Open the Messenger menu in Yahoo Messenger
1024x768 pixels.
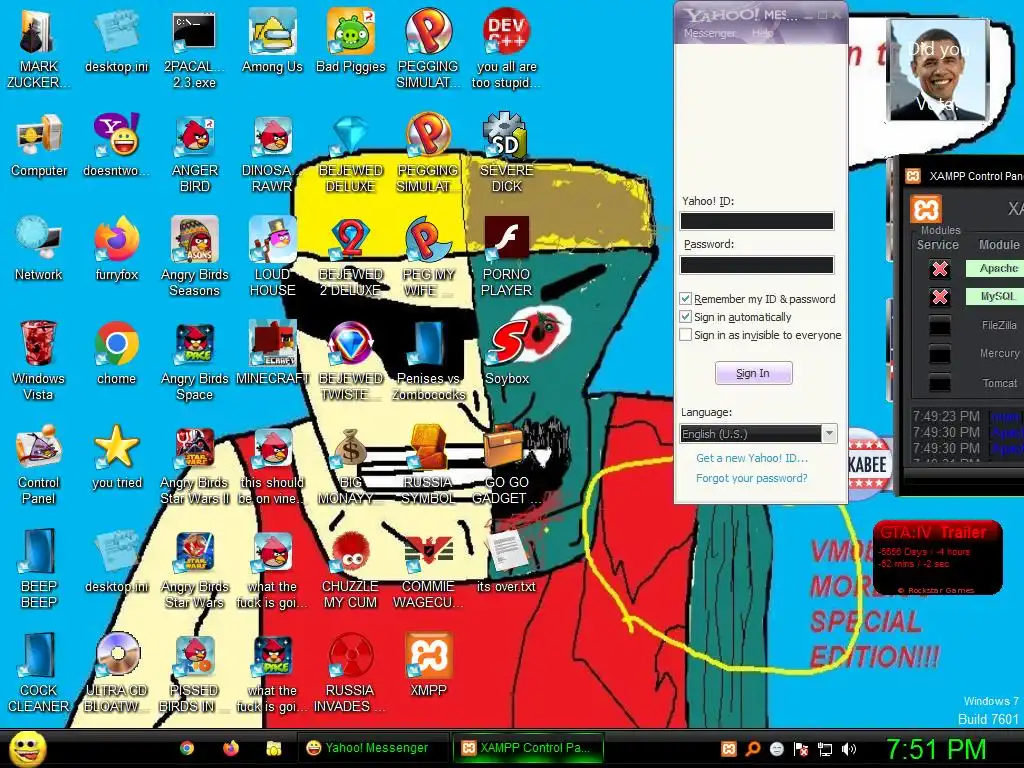coord(709,33)
